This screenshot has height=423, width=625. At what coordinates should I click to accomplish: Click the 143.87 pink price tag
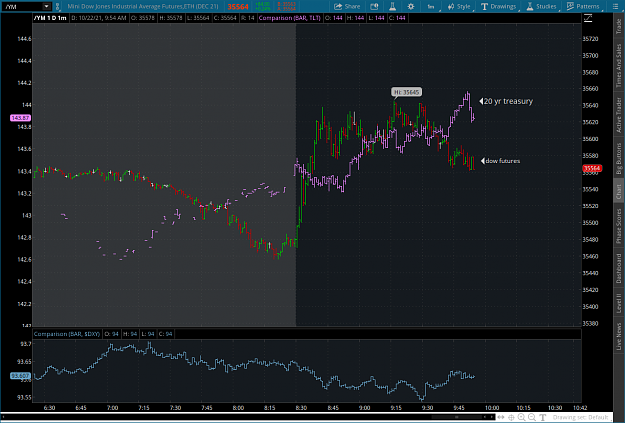20,118
